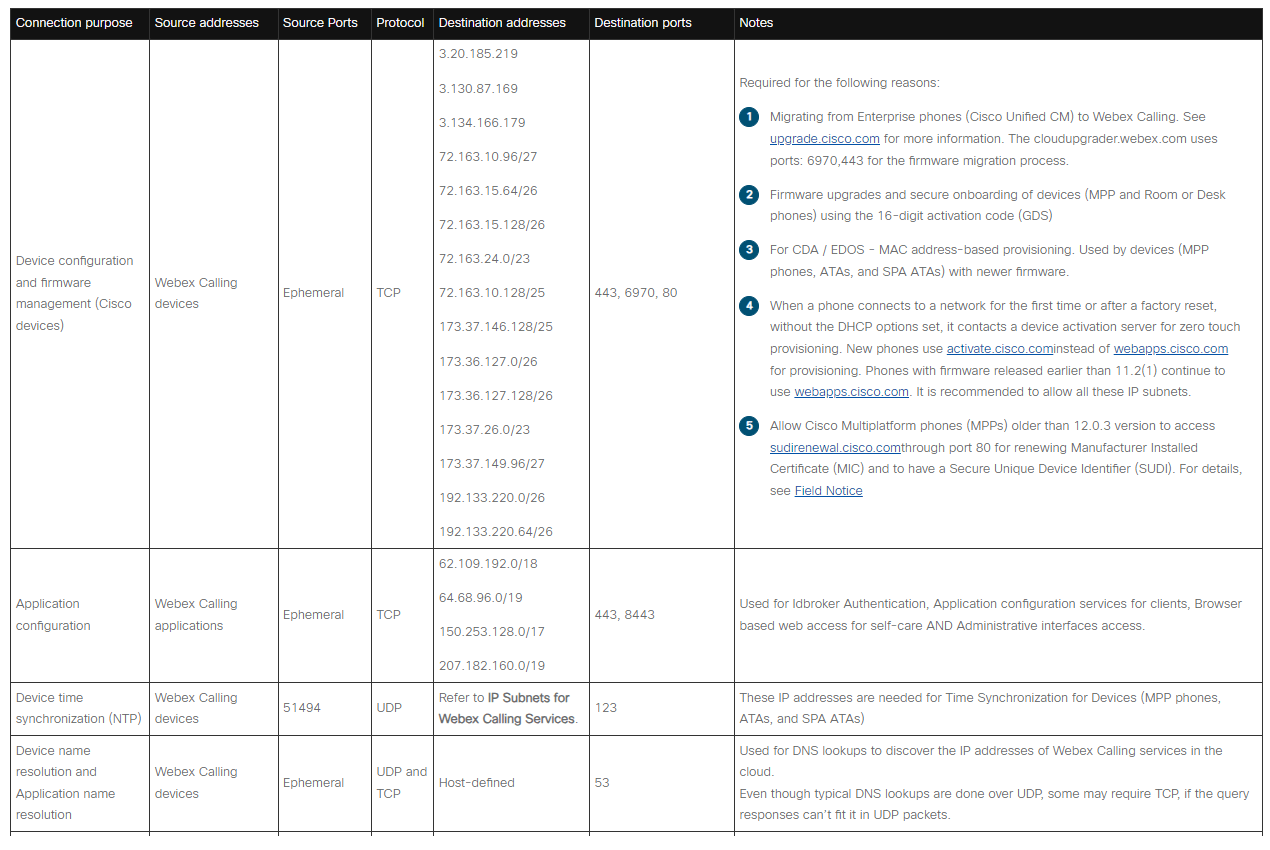Click 'Required for the following reasons:' text
1270x850 pixels.
click(x=839, y=83)
